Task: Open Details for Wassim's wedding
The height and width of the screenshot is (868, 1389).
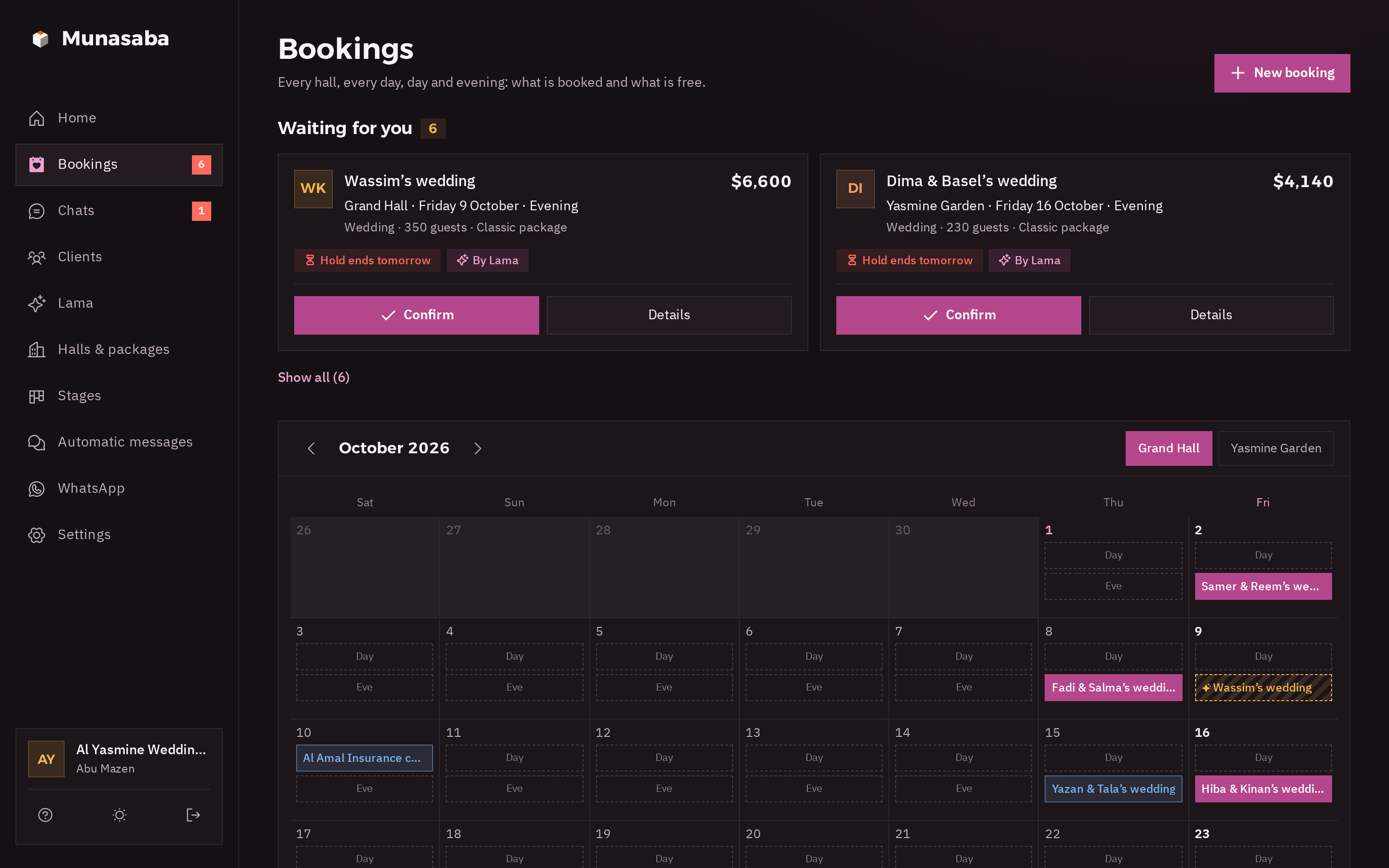Action: (x=669, y=315)
